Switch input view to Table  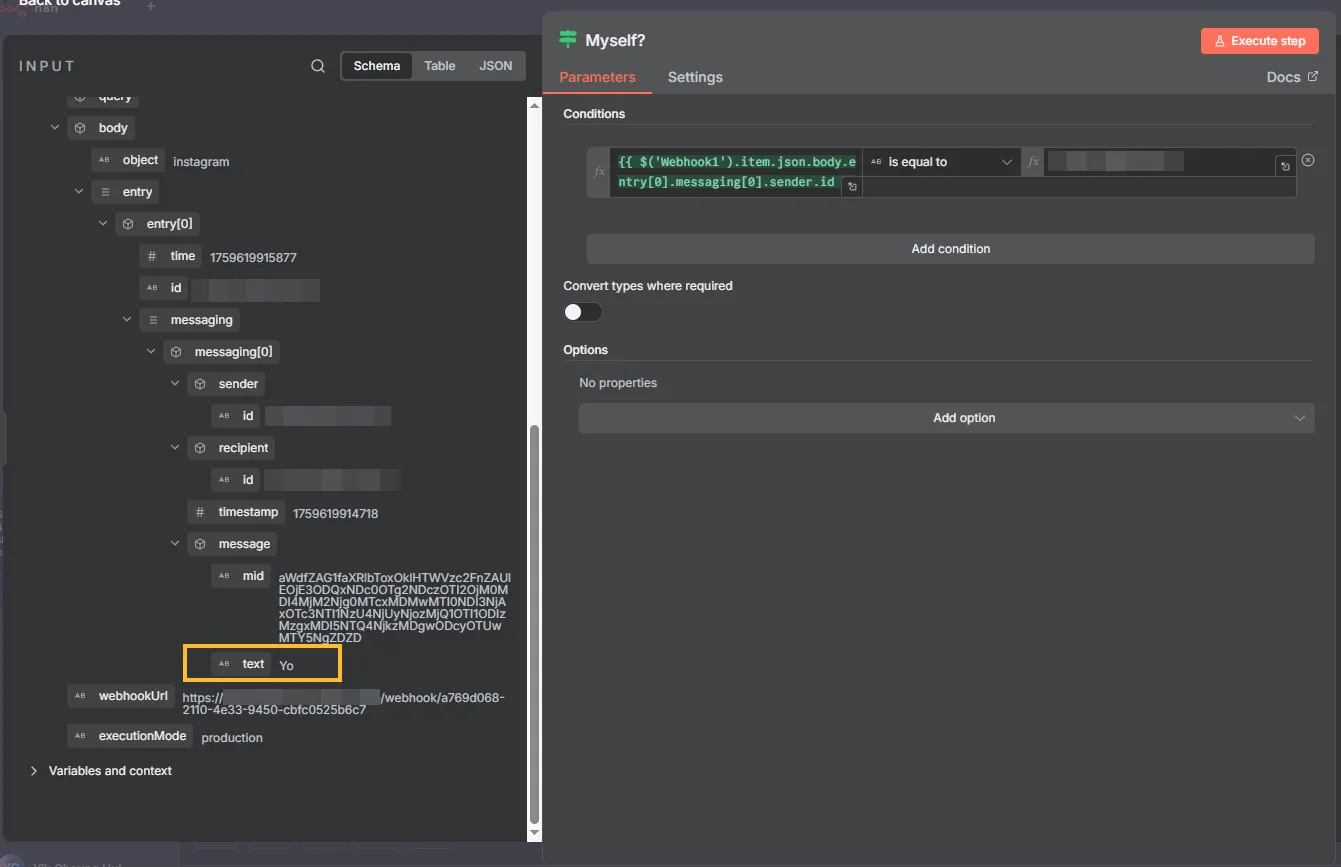[x=439, y=66]
